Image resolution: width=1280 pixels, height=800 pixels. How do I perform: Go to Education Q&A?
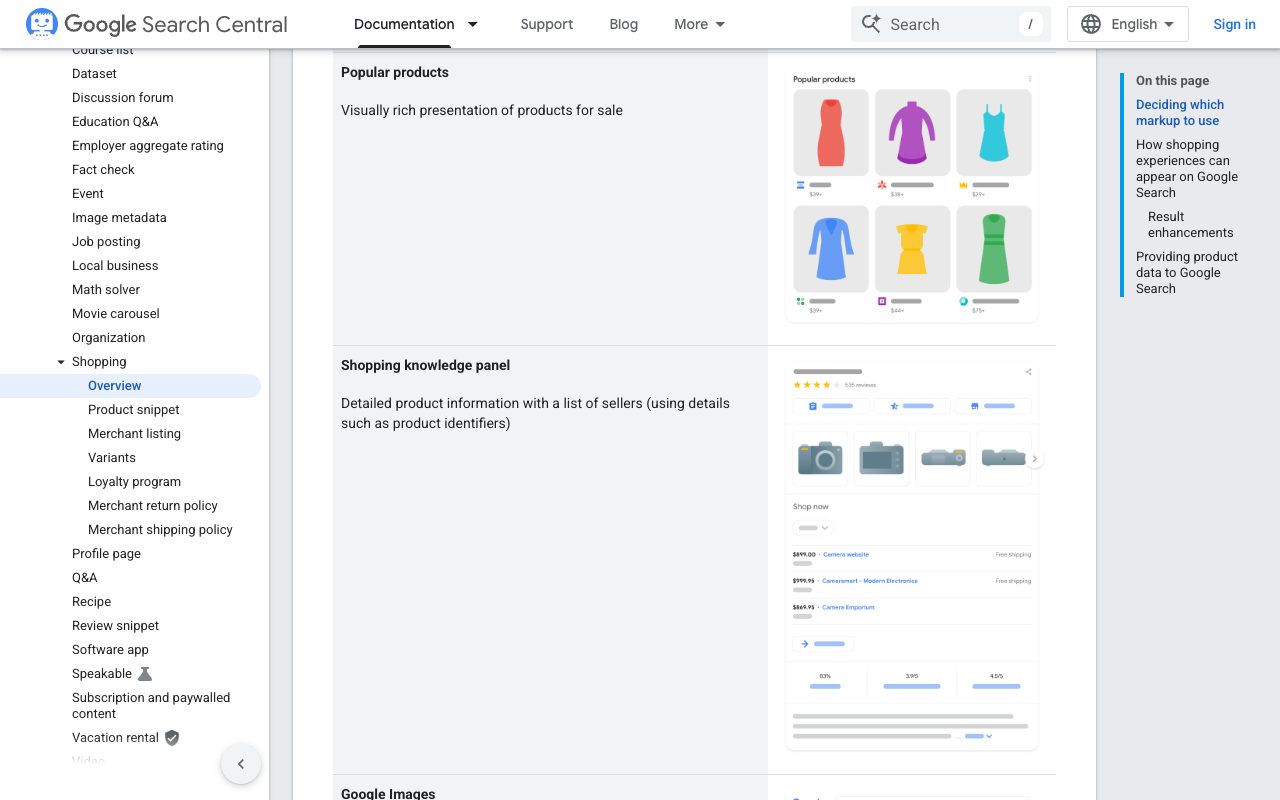click(x=115, y=122)
